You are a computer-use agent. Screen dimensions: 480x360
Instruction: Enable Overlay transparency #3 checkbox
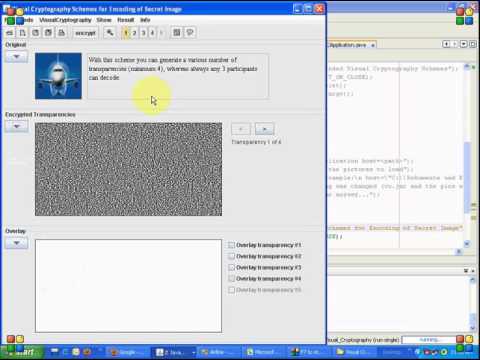231,267
